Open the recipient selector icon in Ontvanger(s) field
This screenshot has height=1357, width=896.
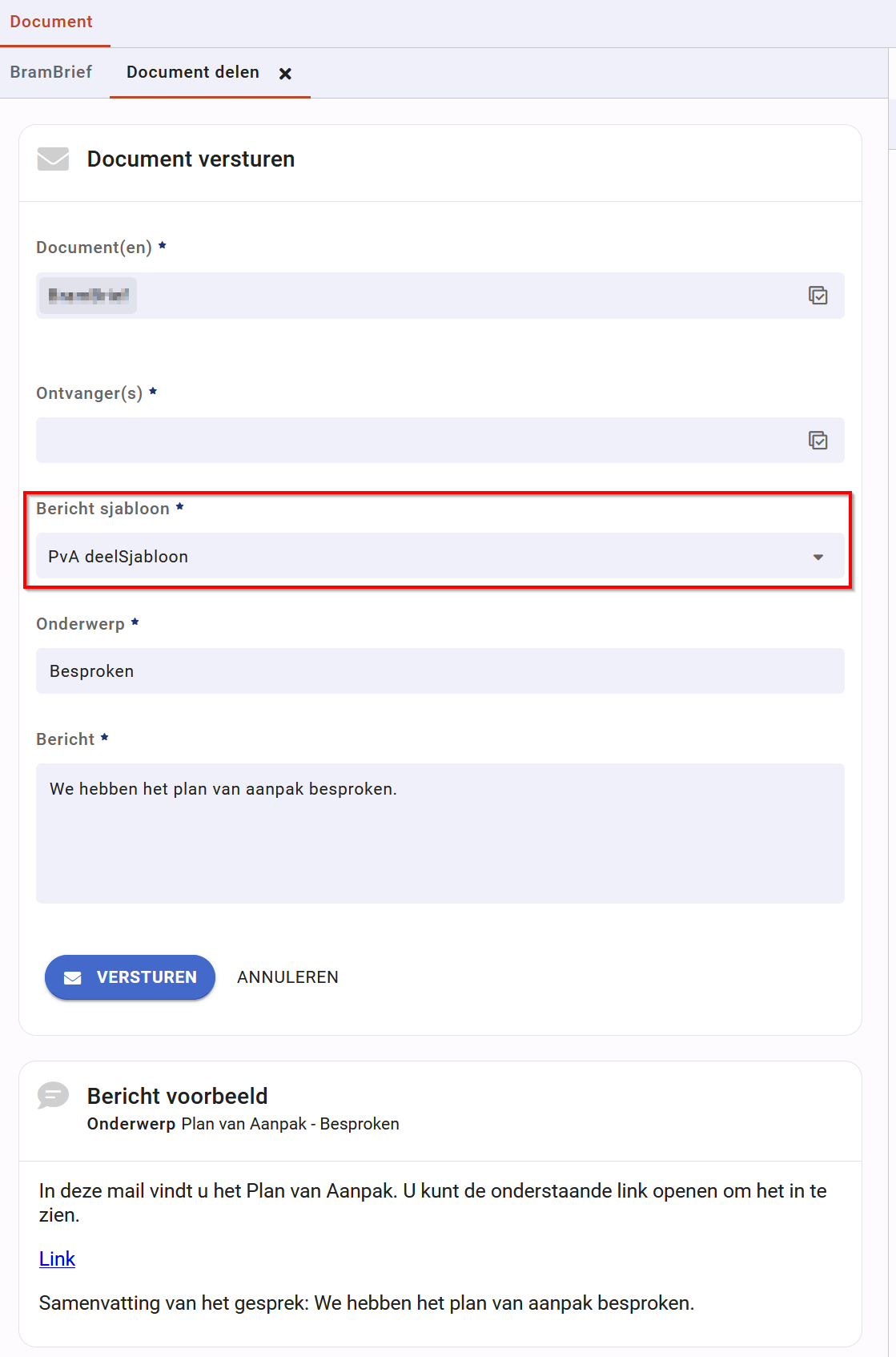pos(818,441)
